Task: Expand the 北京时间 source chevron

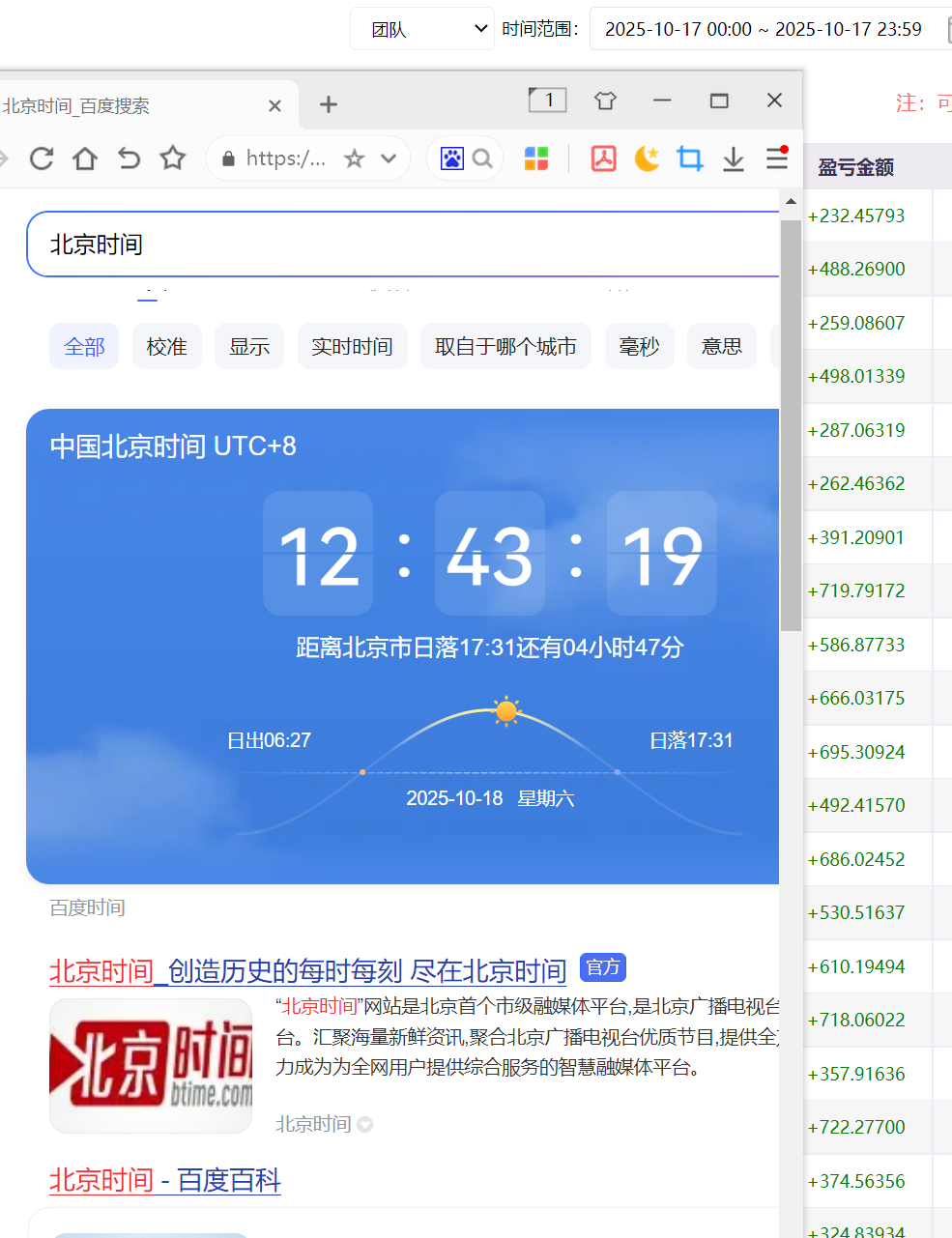Action: pyautogui.click(x=364, y=1125)
